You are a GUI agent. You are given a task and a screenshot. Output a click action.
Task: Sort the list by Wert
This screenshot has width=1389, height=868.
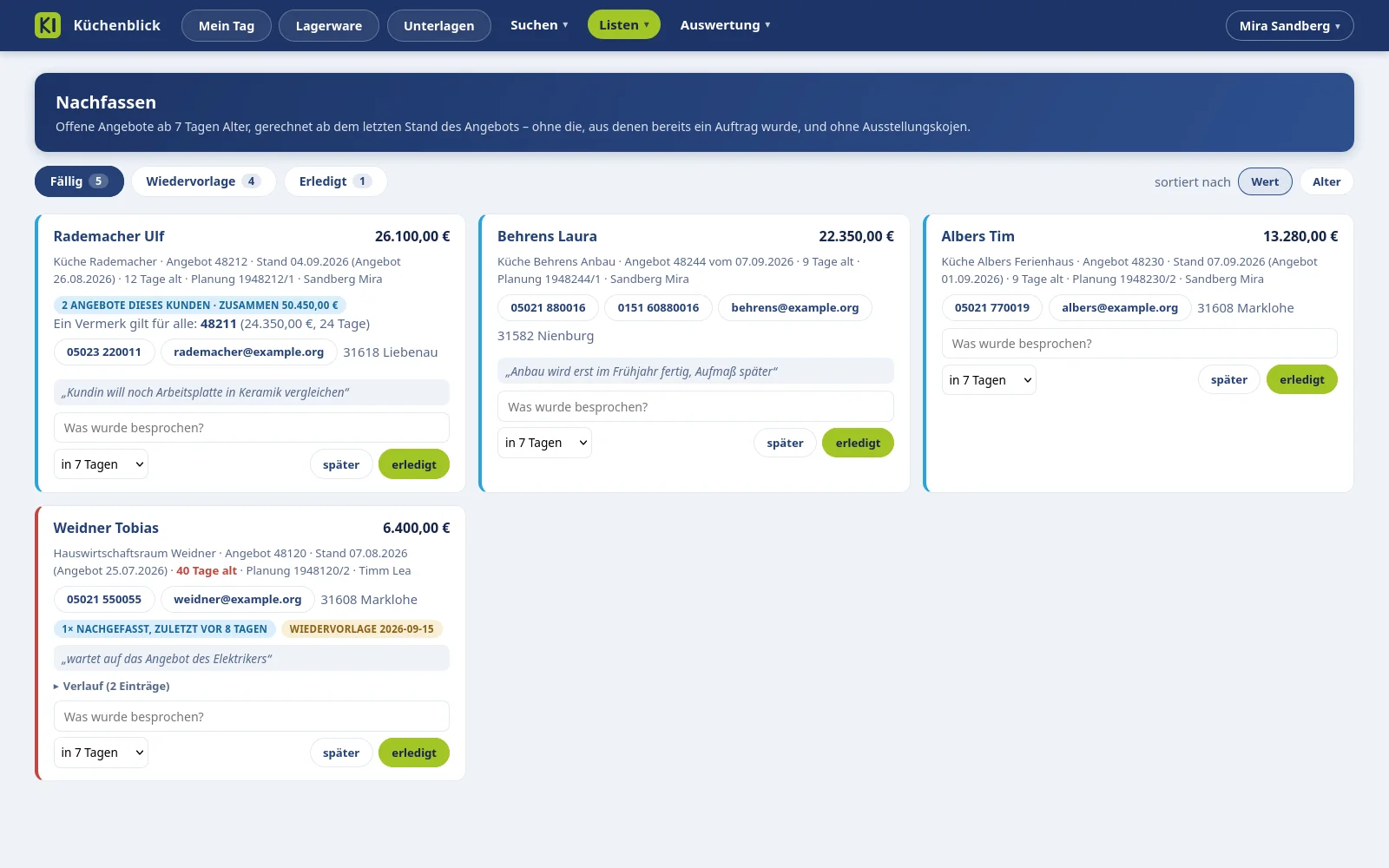1265,181
